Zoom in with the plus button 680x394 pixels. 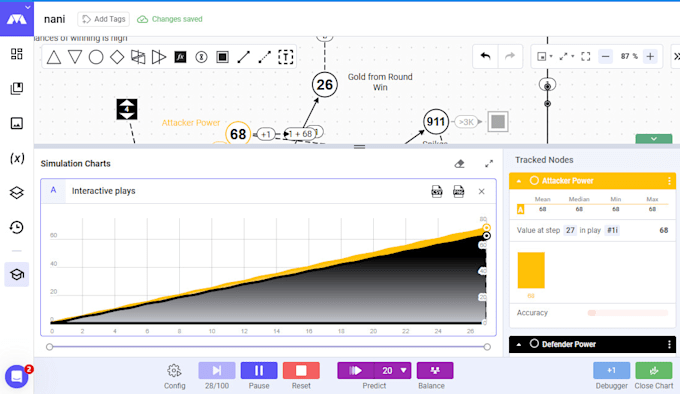coord(650,56)
